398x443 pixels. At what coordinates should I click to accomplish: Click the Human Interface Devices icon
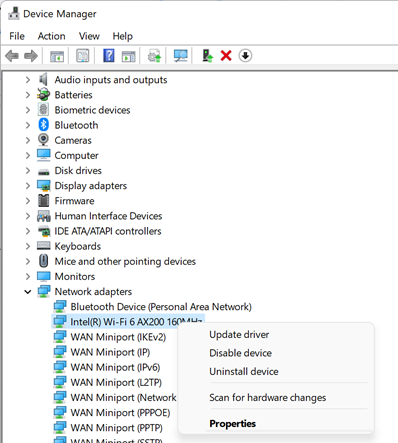(x=43, y=216)
